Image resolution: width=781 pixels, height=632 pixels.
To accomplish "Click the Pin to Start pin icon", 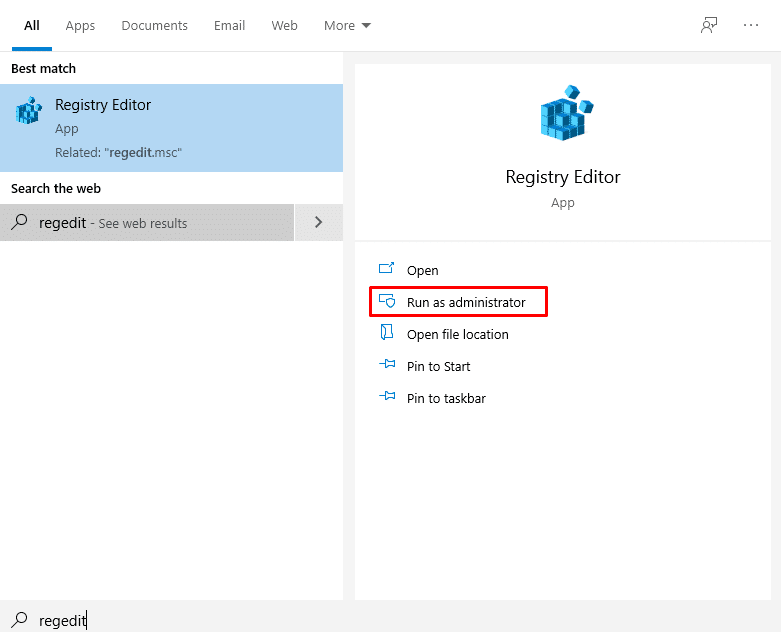I will (x=388, y=366).
